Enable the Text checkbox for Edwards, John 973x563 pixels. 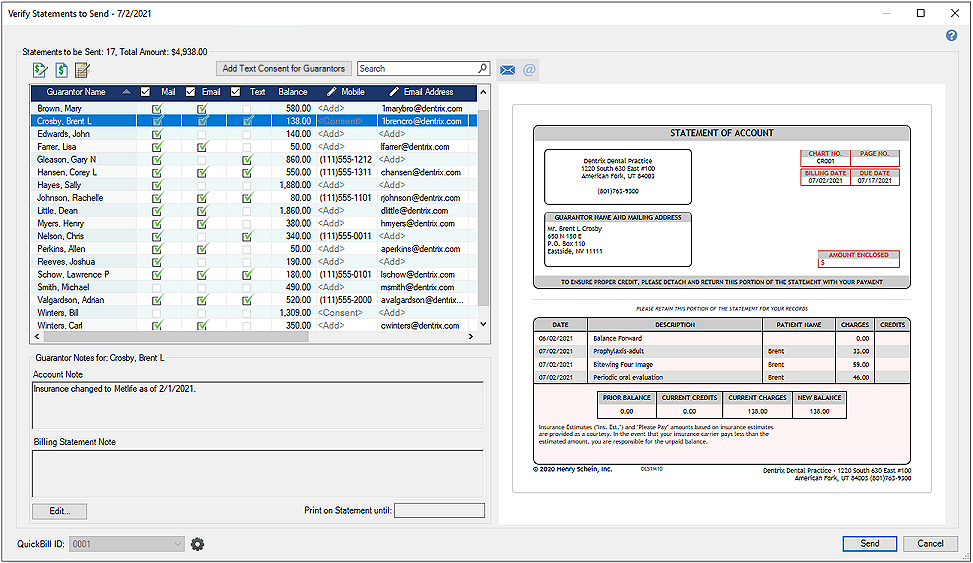[247, 134]
